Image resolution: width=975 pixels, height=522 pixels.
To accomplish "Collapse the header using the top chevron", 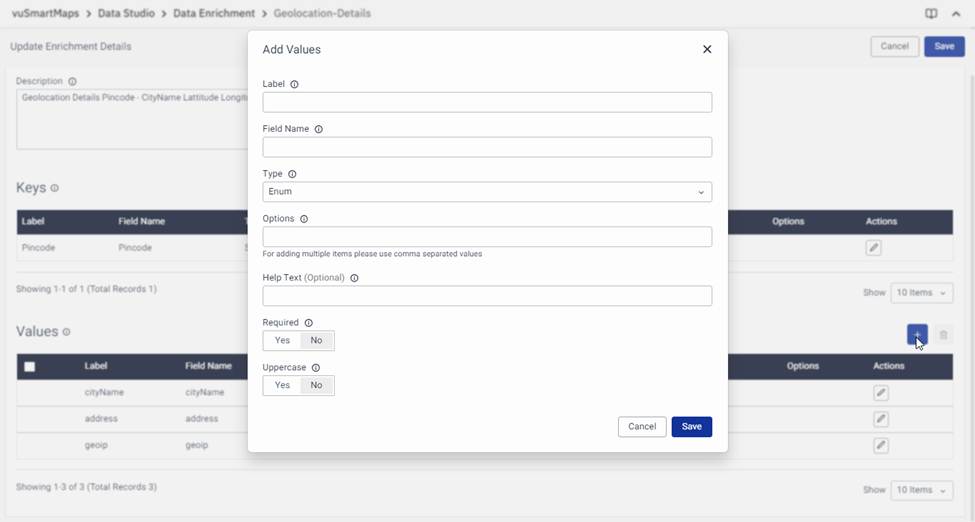I will point(956,14).
